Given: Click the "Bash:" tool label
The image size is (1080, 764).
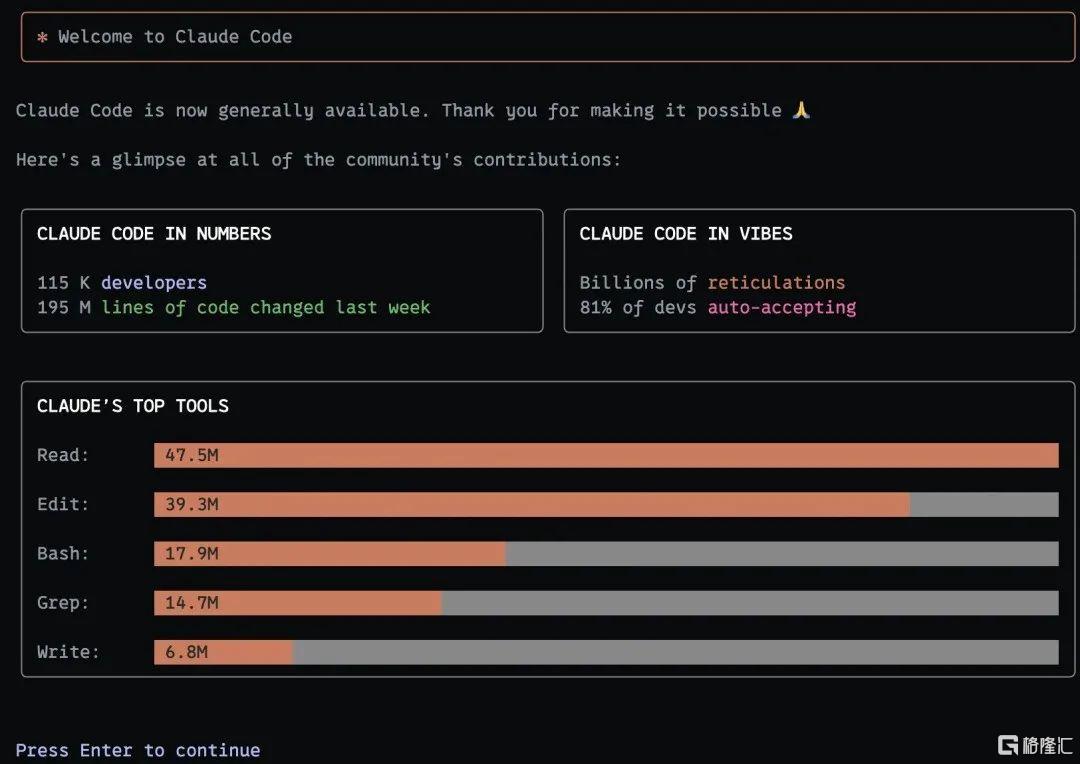Looking at the screenshot, I should click(x=63, y=554).
